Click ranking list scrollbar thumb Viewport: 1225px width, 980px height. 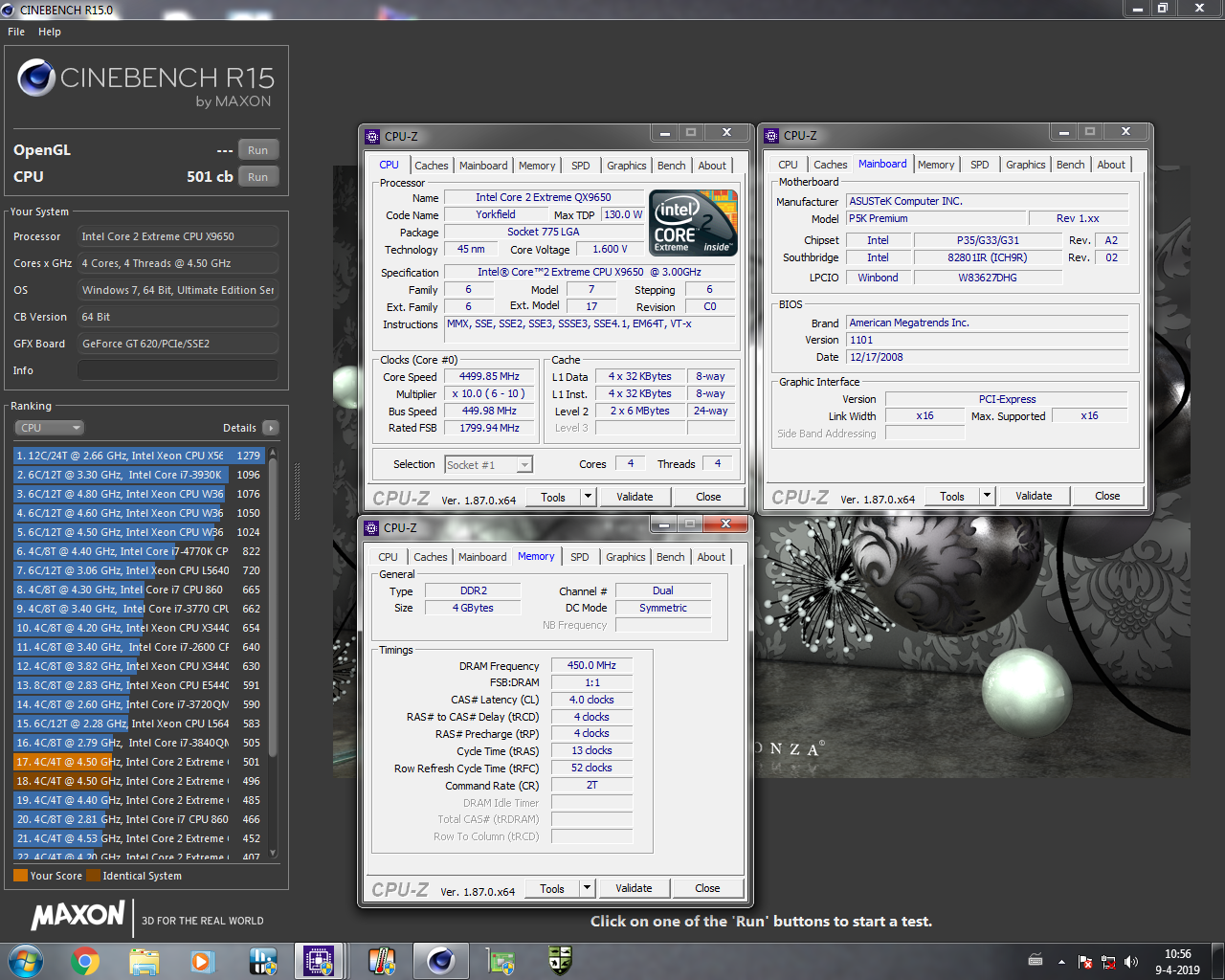point(273,608)
